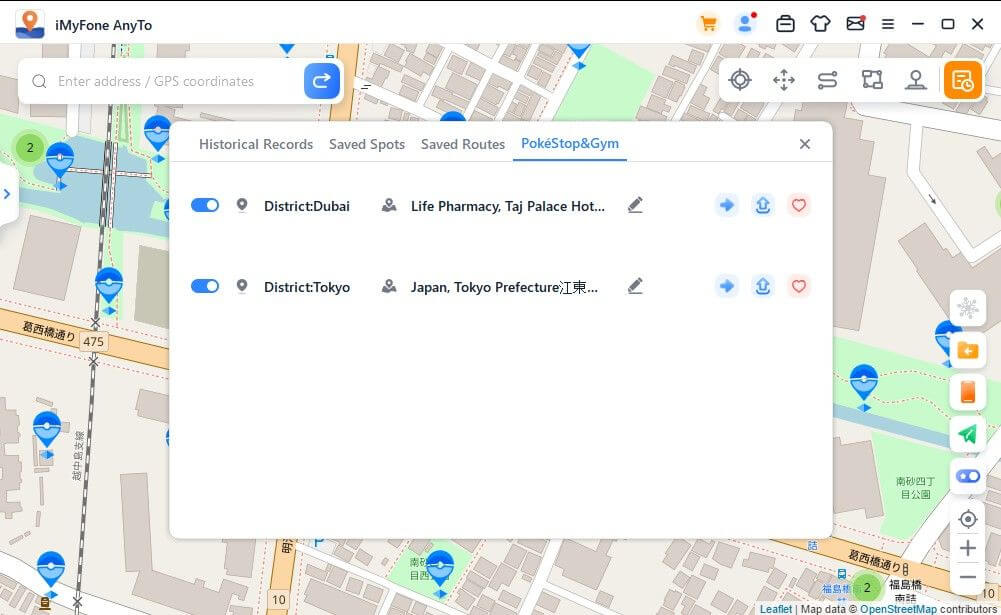Click the iMyFone AnyTo app logo

(29, 24)
